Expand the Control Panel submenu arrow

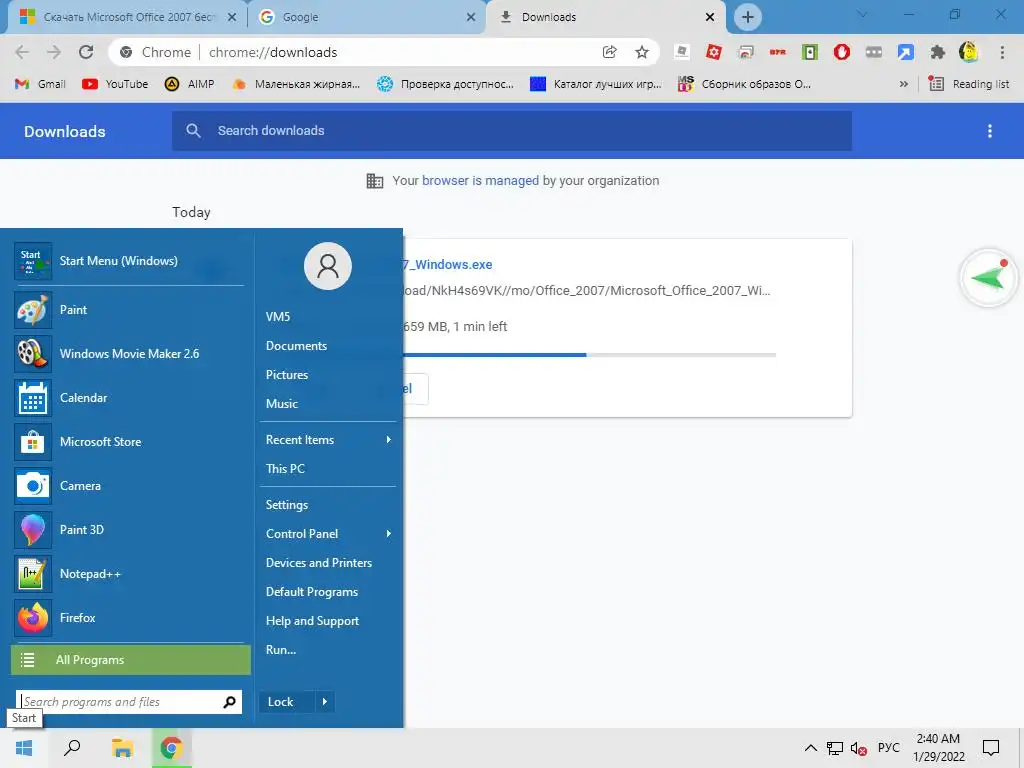pos(389,534)
